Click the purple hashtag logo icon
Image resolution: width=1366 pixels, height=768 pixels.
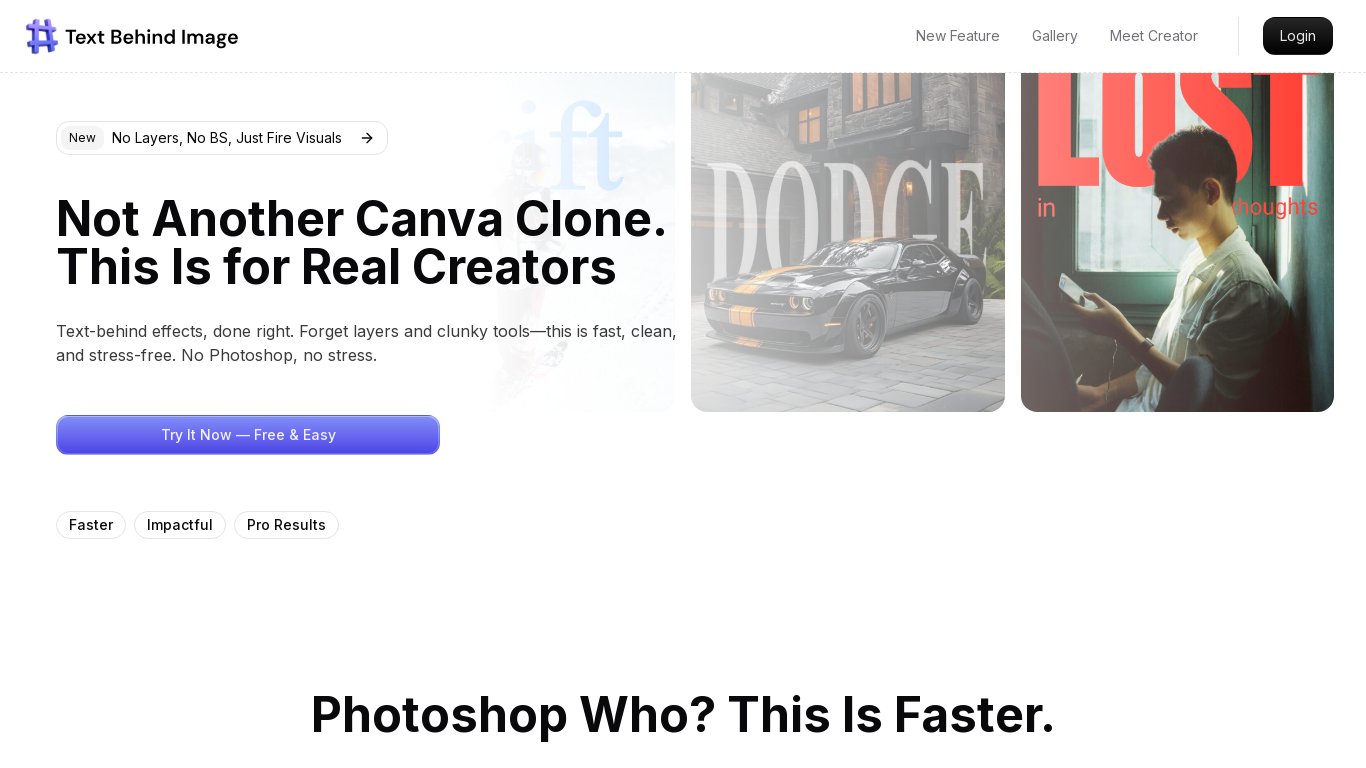pos(42,37)
